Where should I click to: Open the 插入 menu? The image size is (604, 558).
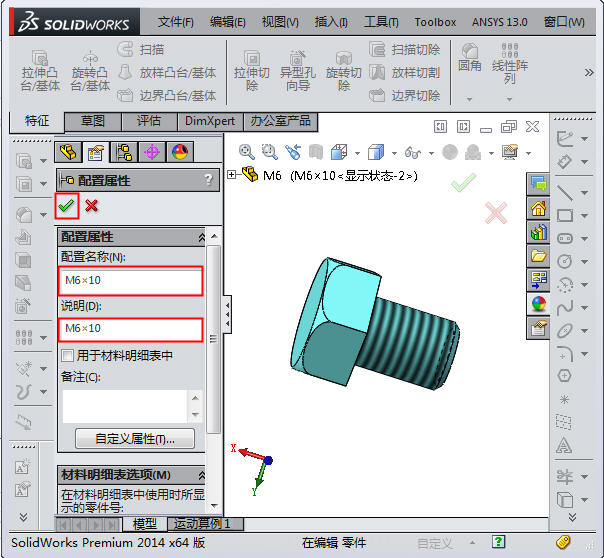pos(331,21)
